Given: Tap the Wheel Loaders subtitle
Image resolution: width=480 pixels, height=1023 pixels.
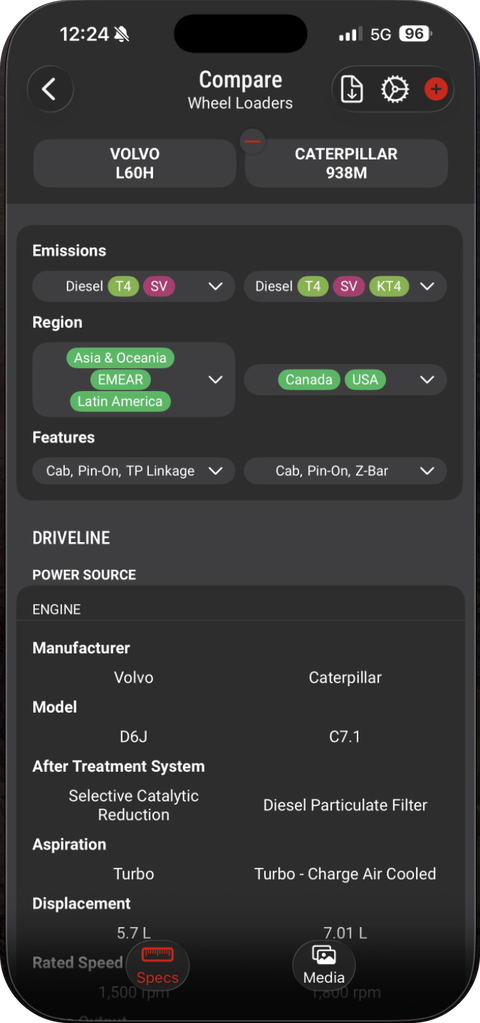Looking at the screenshot, I should coord(240,103).
